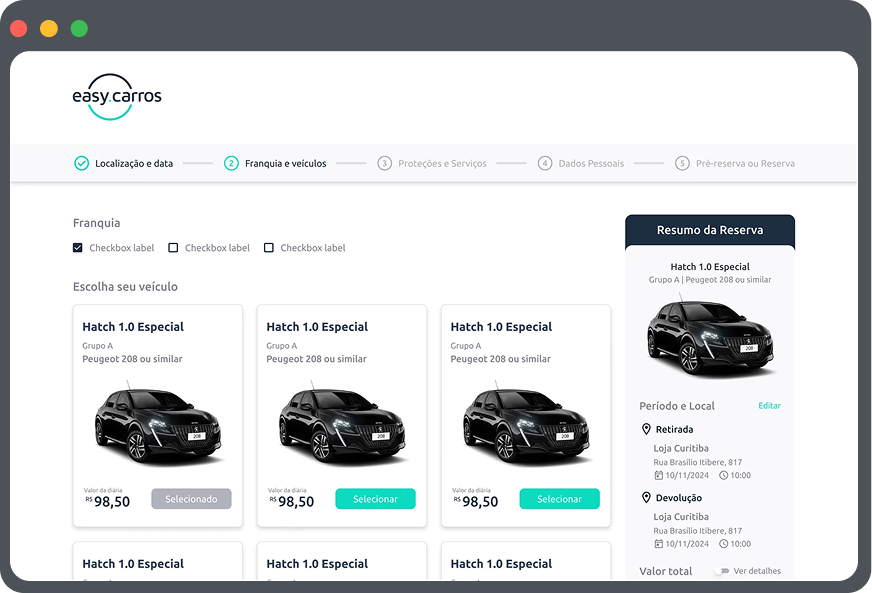Click the gray Selecionado button
The image size is (872, 593).
pos(191,499)
